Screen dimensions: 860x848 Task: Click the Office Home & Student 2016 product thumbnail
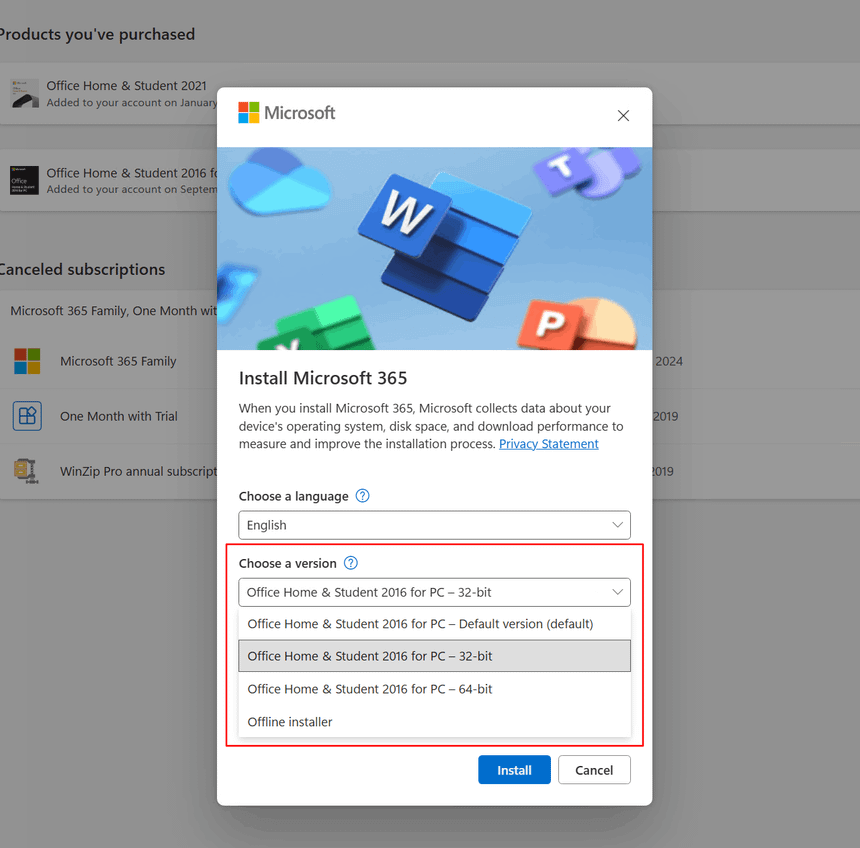pyautogui.click(x=24, y=180)
